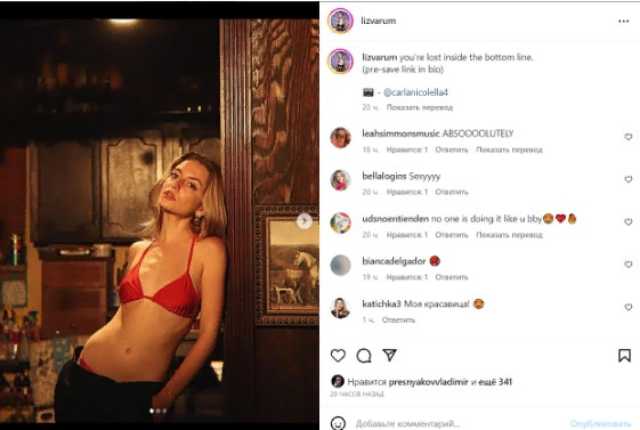Viewport: 640px width, 430px height.
Task: Open lizvarum profile picture in post header
Action: coord(340,20)
